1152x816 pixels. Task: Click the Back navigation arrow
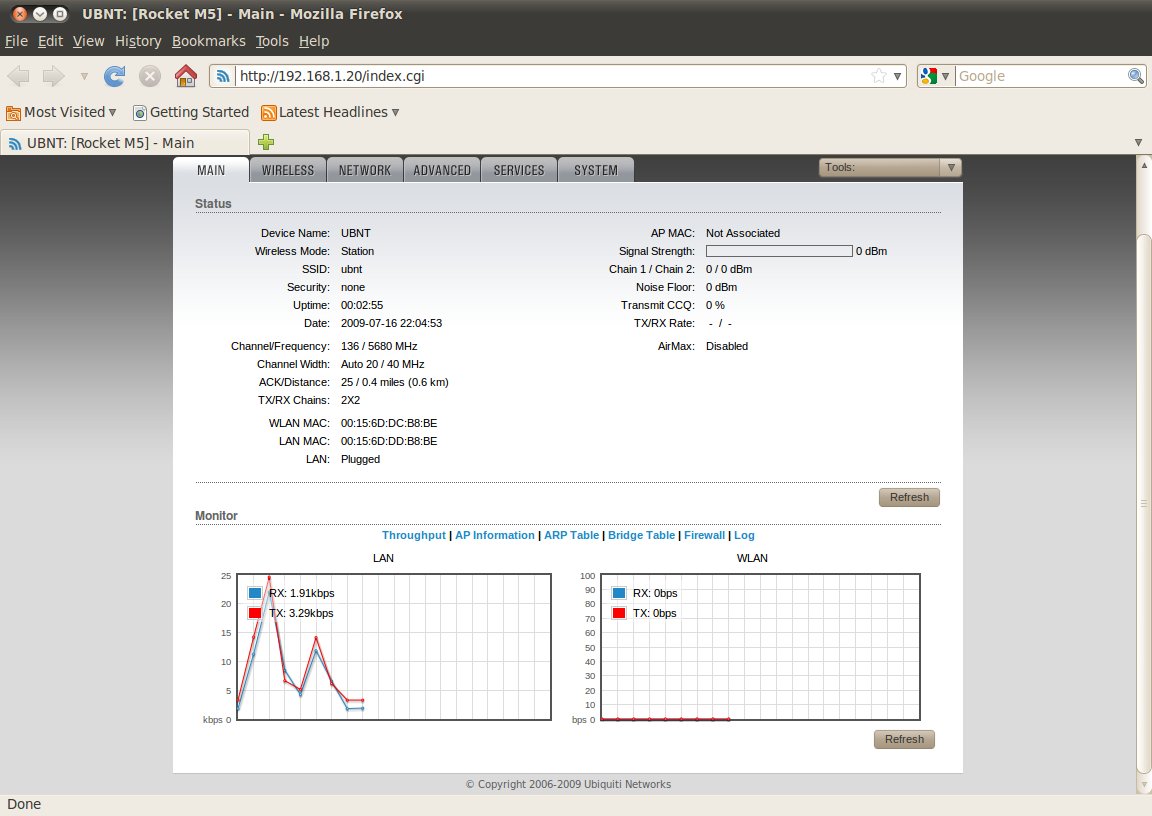coord(20,76)
